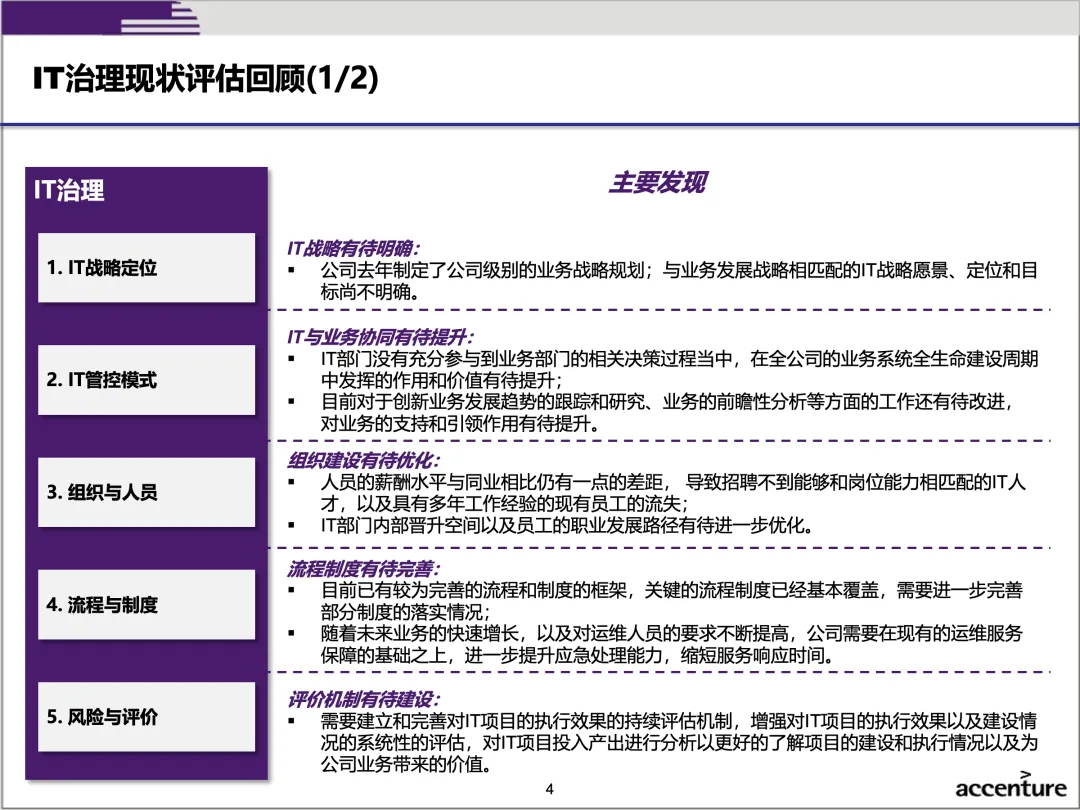Click bullet text starting 目前对于创新业务发展趋势

[x=667, y=413]
